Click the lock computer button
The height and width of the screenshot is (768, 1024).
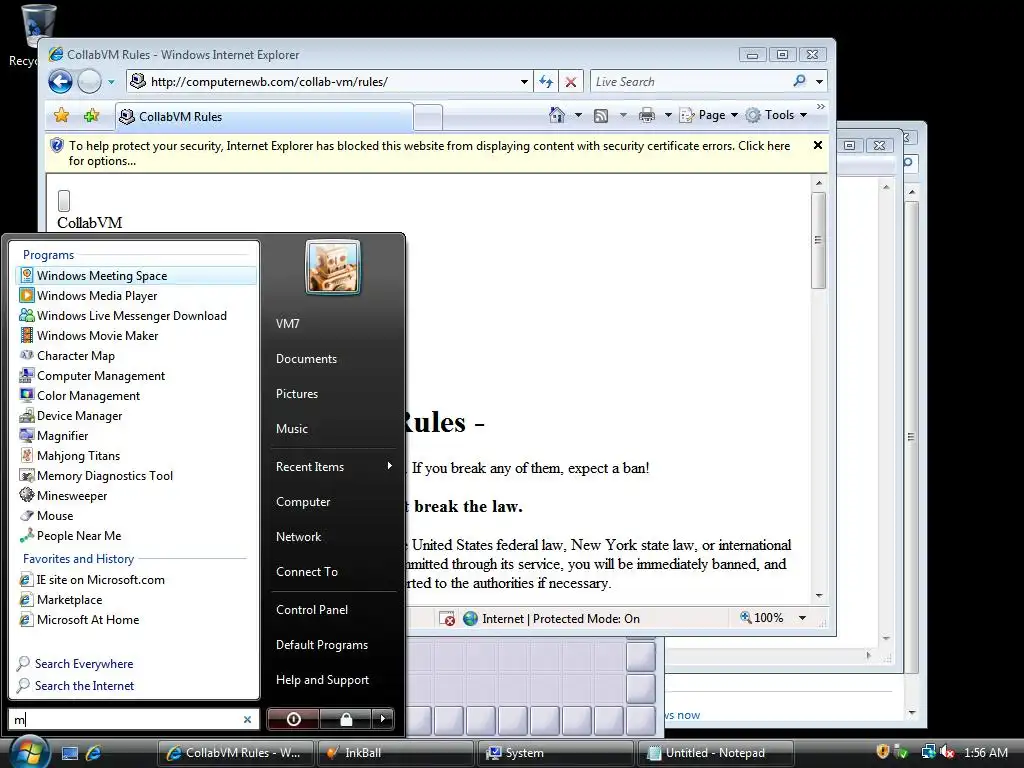pyautogui.click(x=345, y=719)
